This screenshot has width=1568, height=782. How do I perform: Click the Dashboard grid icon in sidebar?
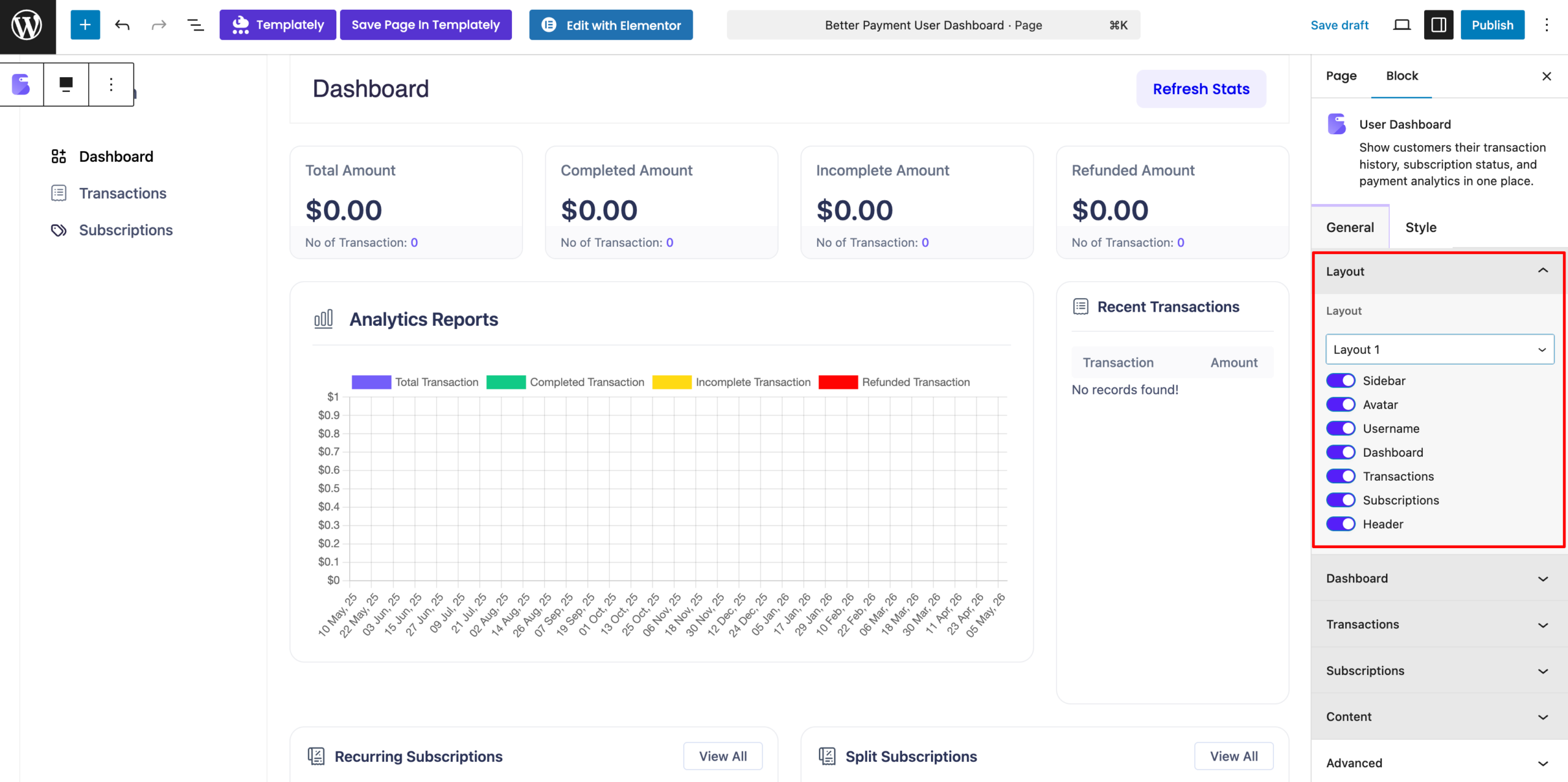coord(59,157)
